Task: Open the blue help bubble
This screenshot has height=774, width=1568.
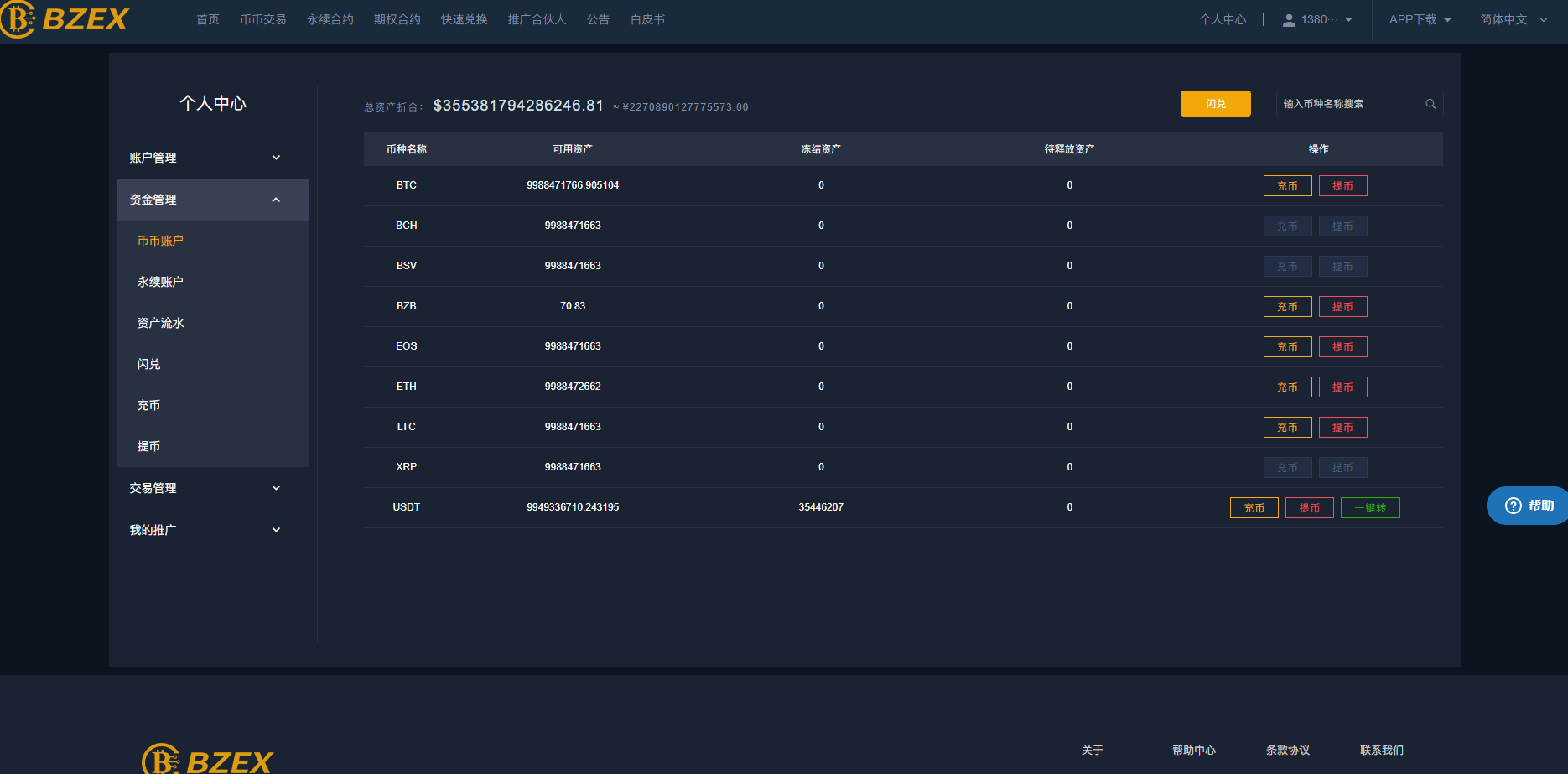Action: tap(1529, 506)
